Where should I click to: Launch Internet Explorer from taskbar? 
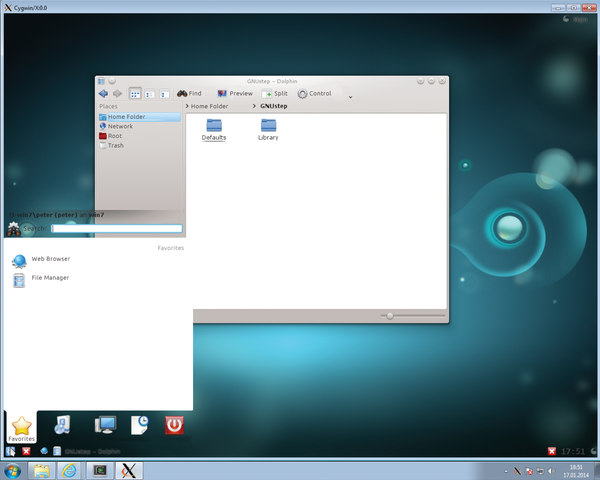[x=70, y=470]
